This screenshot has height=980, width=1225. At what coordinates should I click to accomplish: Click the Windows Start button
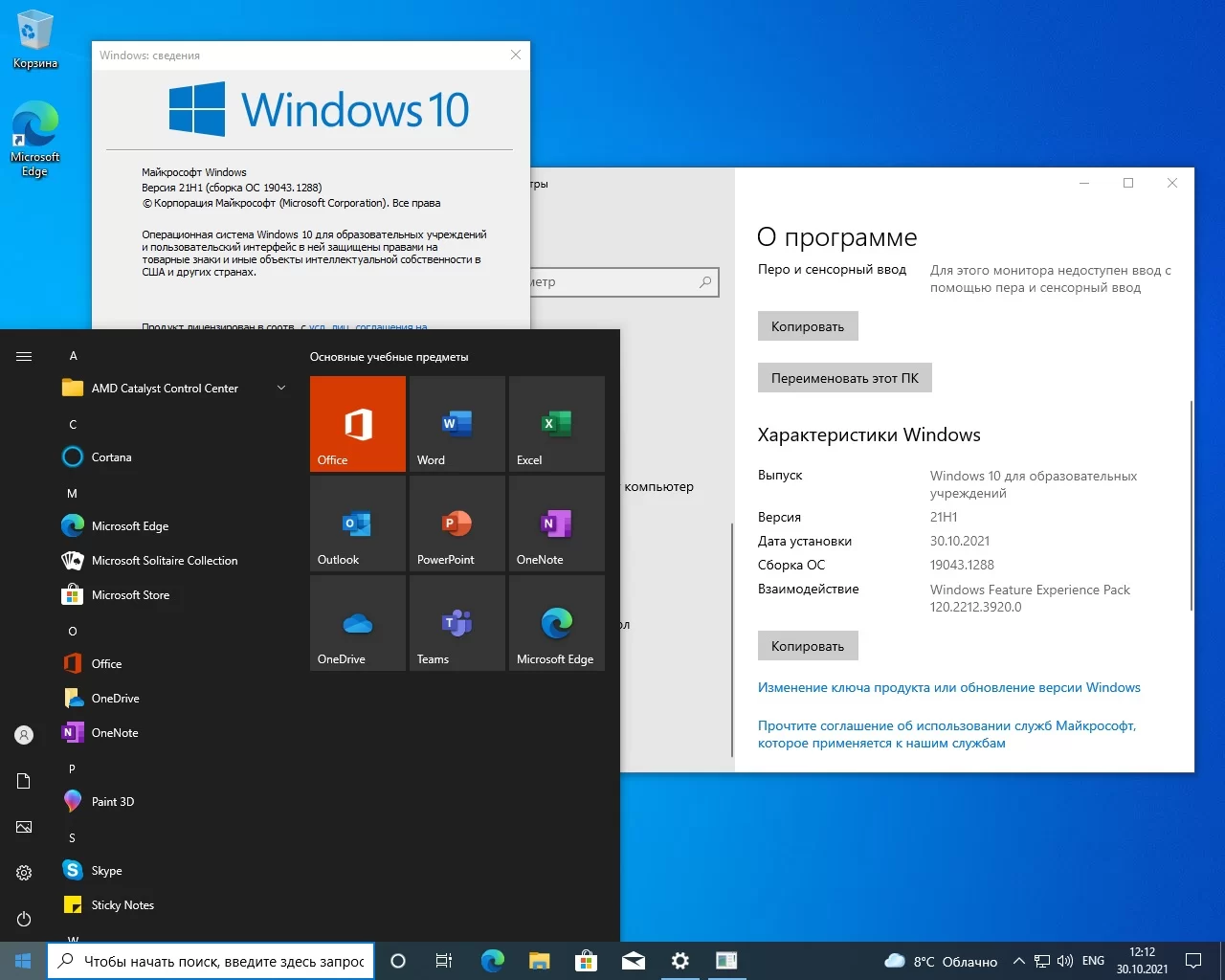click(x=23, y=961)
